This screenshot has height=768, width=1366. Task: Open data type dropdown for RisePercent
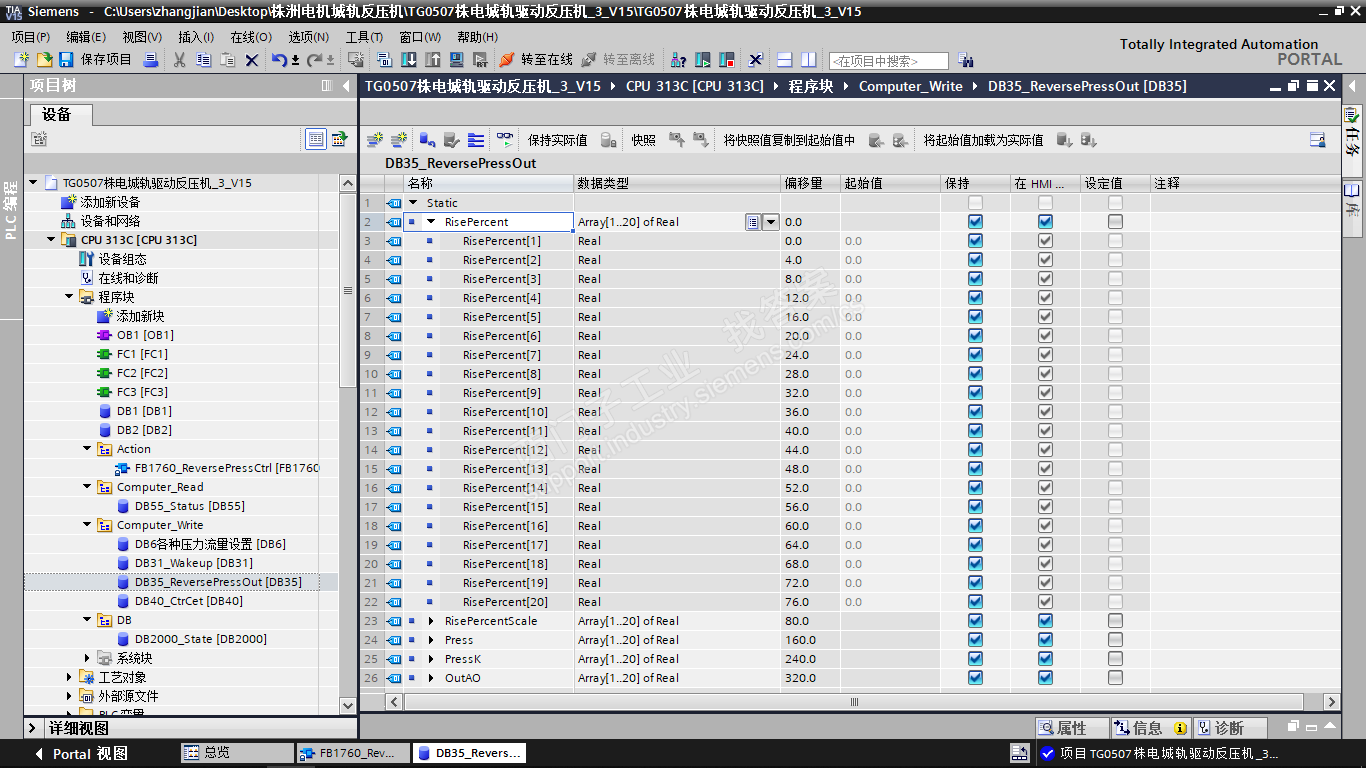(x=770, y=222)
